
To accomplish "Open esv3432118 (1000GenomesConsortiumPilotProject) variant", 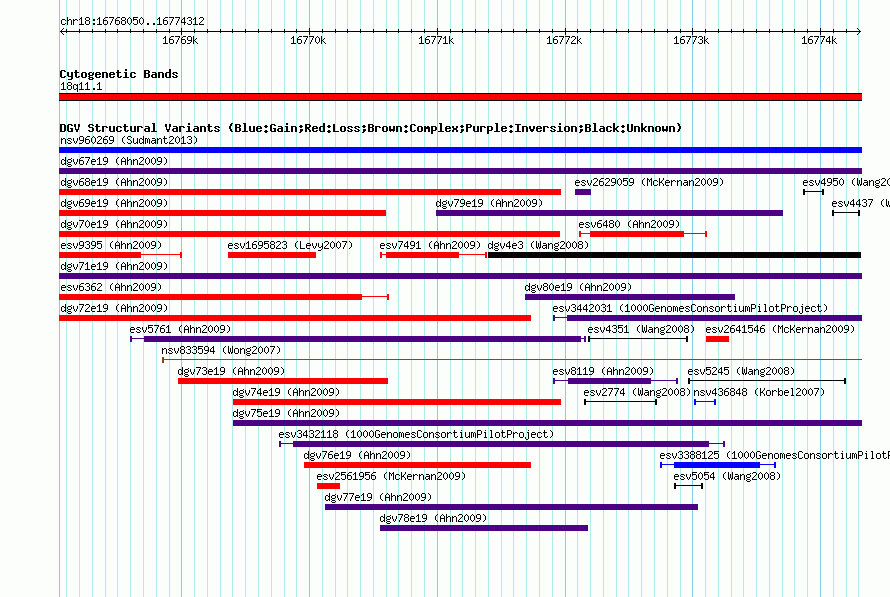I will (x=416, y=434).
